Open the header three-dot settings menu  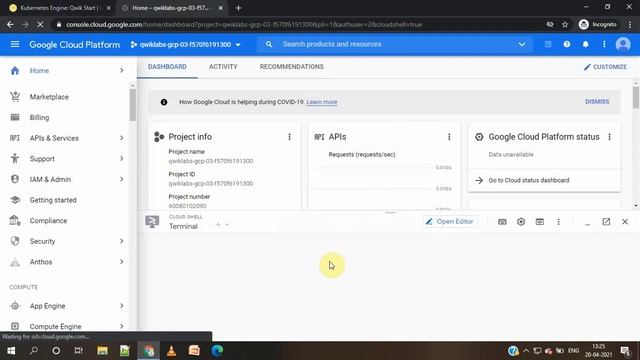[604, 44]
